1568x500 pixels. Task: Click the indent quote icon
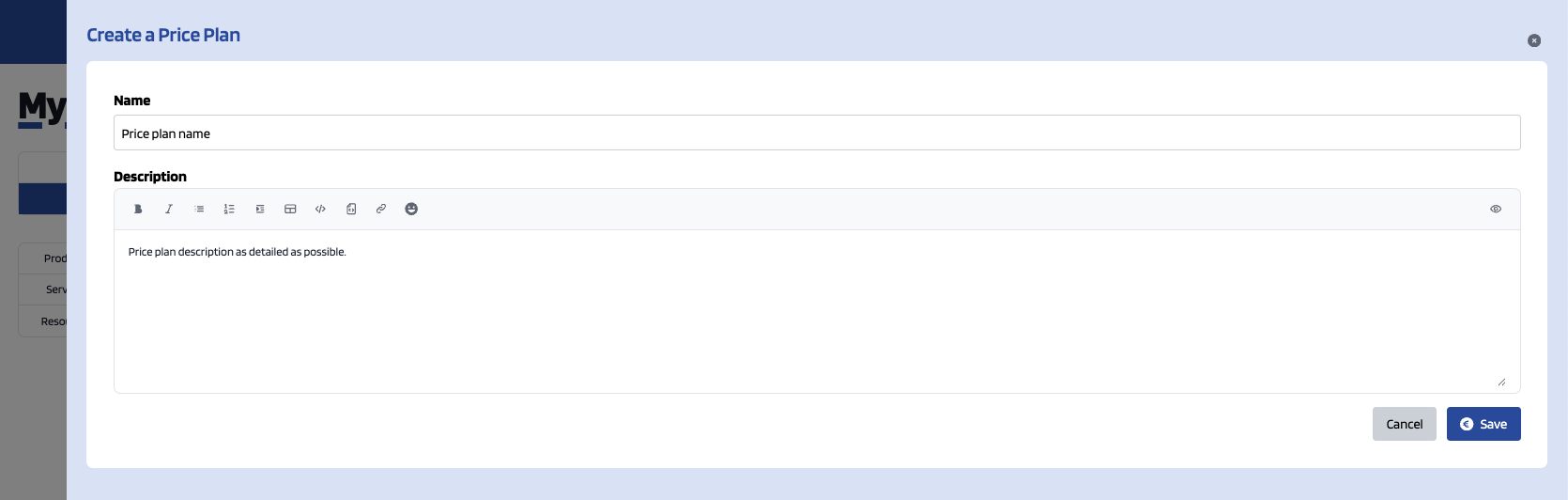[260, 209]
